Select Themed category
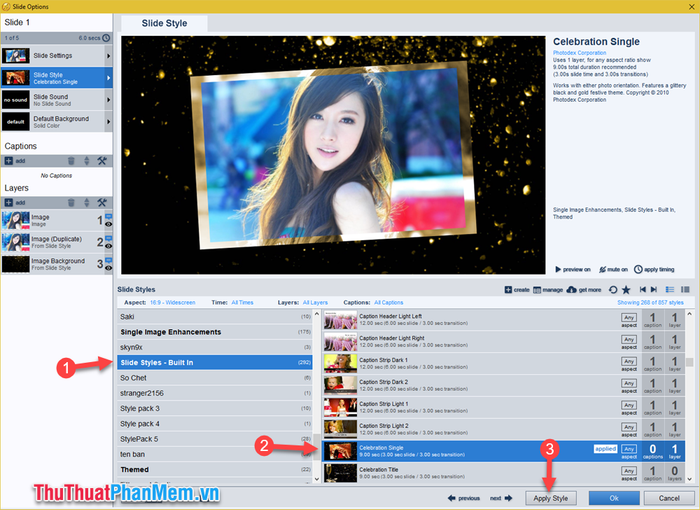Screen dimensions: 700x510 click(x=215, y=469)
